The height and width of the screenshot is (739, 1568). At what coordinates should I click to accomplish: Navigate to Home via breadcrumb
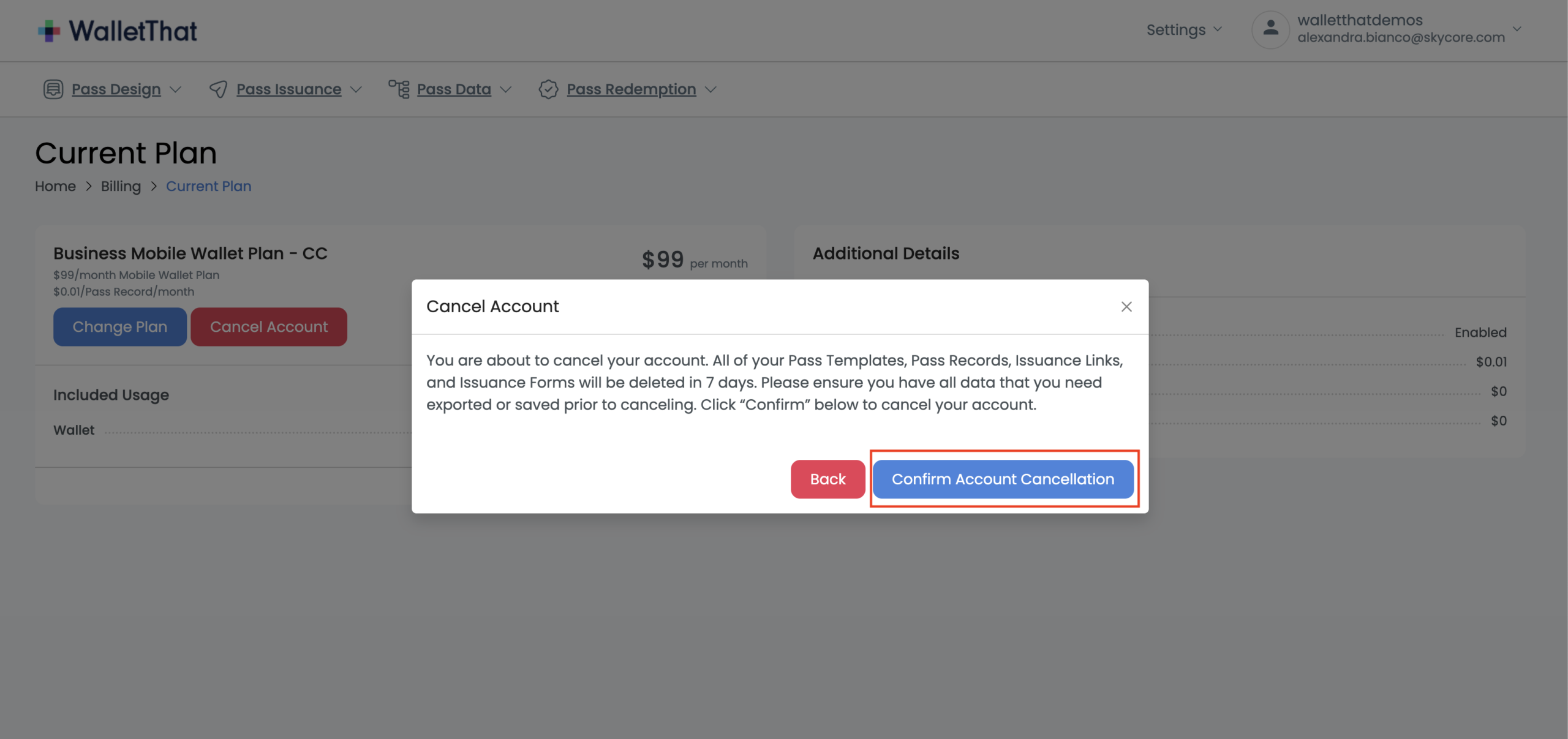[x=55, y=186]
